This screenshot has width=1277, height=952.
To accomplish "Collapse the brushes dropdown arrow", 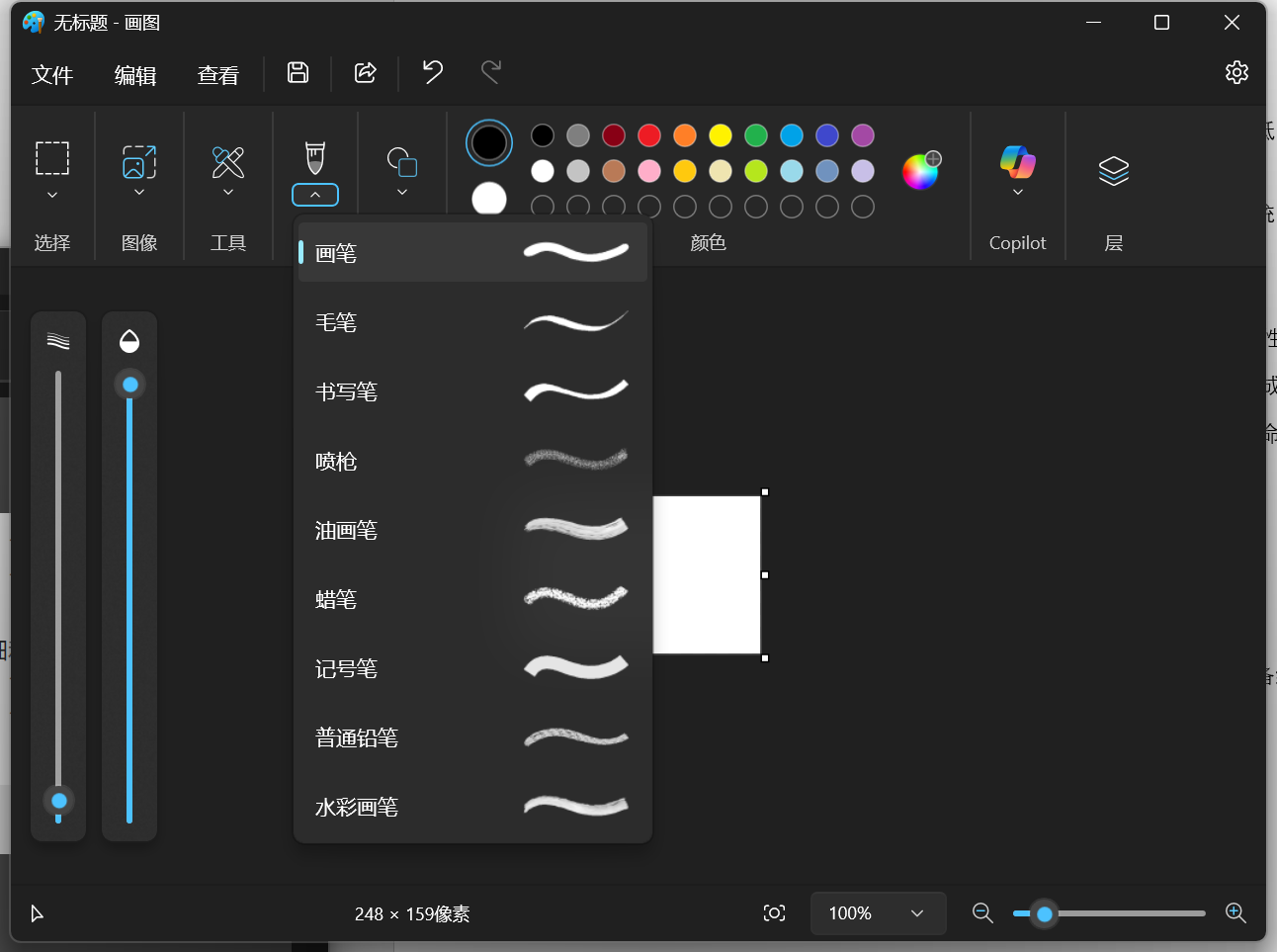I will [315, 195].
